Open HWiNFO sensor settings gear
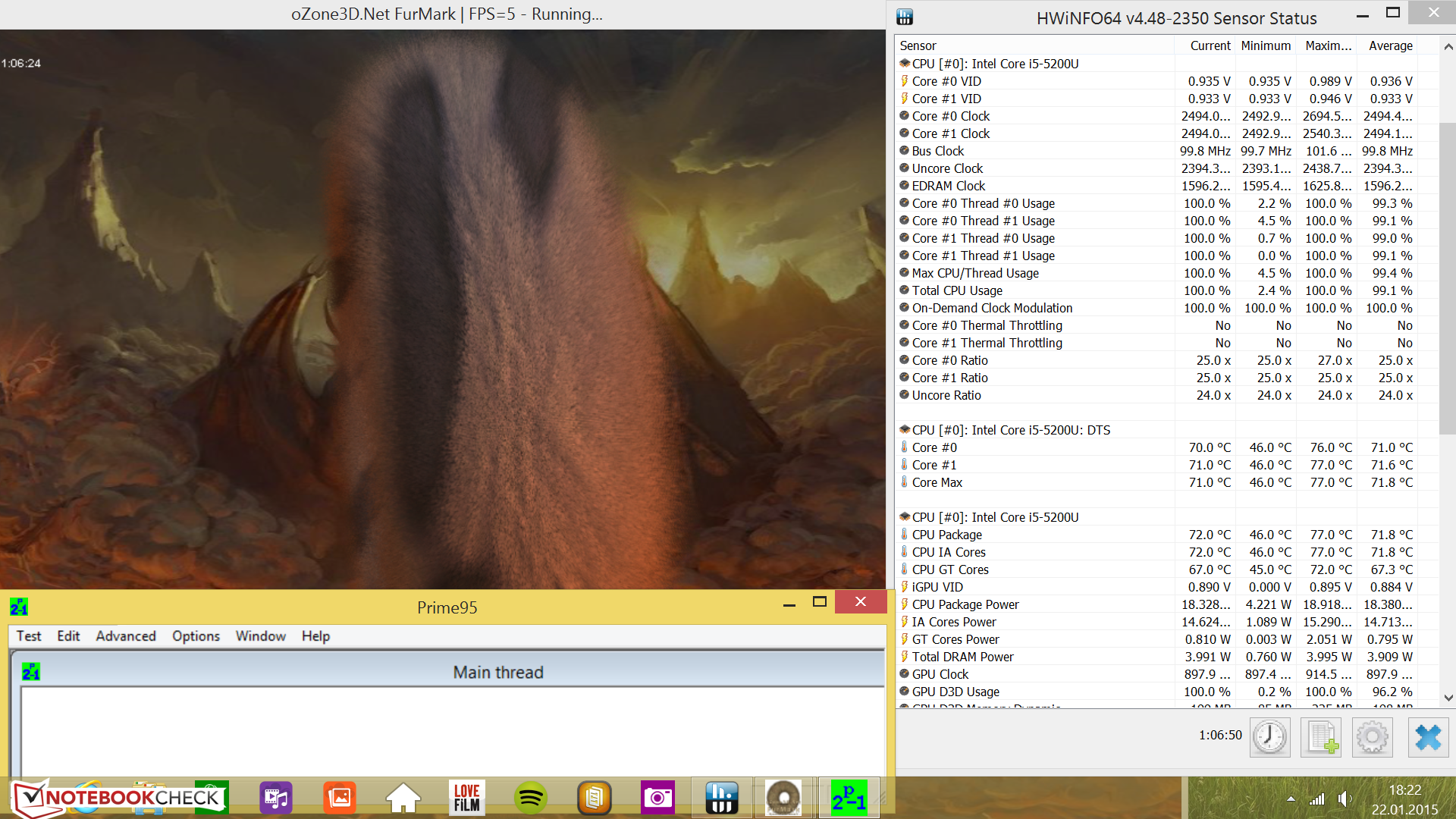Image resolution: width=1456 pixels, height=819 pixels. [x=1372, y=736]
